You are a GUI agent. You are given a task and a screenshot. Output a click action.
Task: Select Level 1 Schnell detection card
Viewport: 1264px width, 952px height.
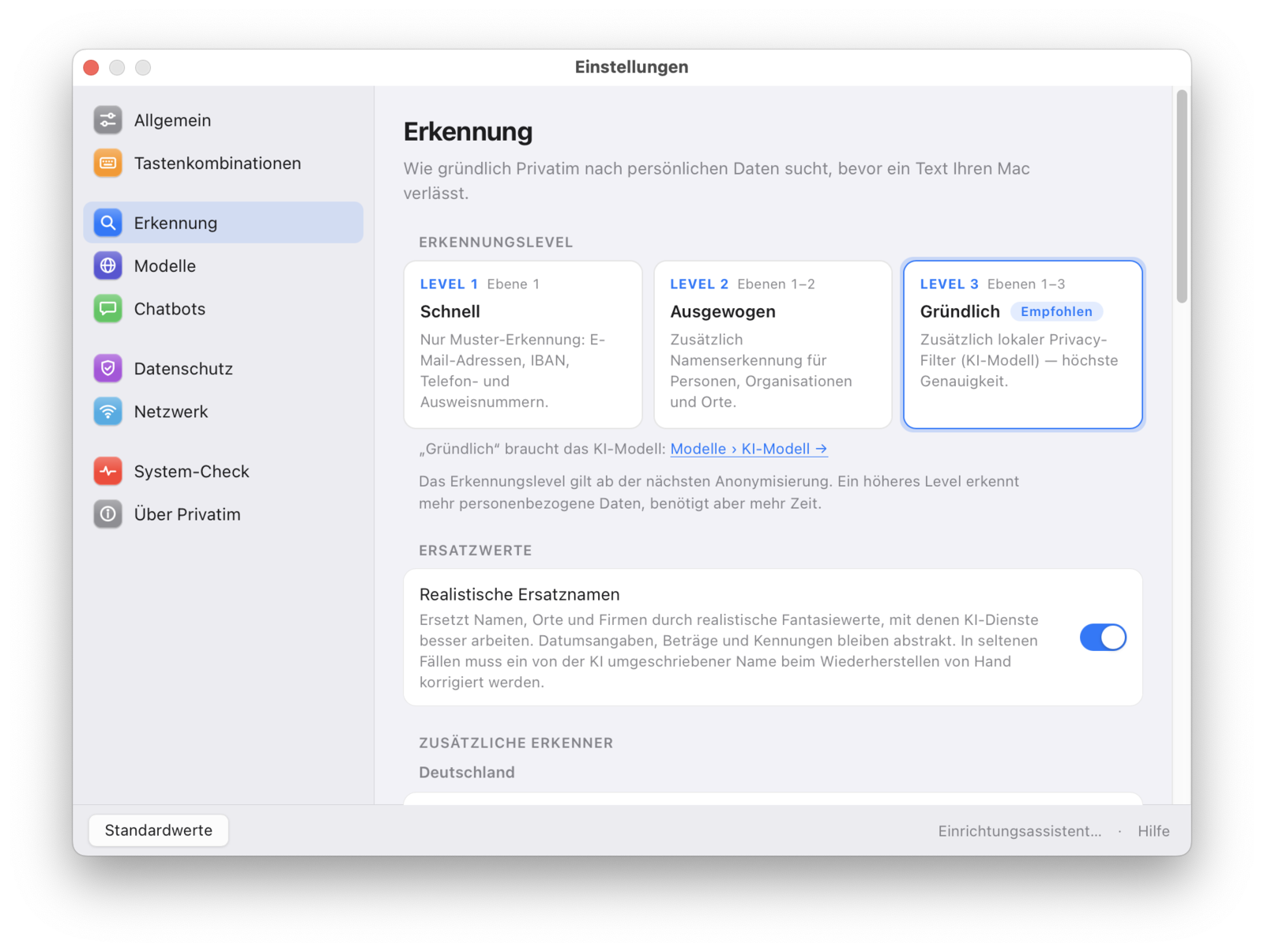pos(523,344)
